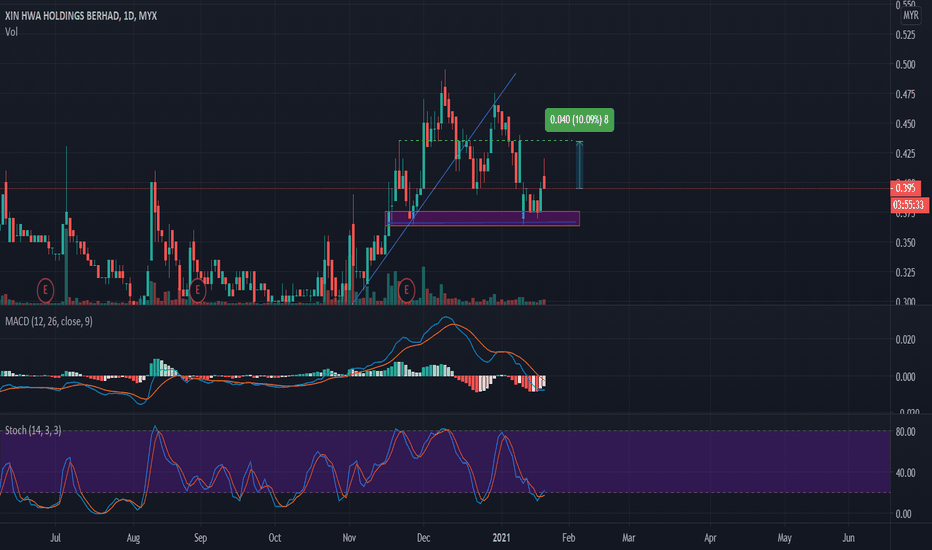The image size is (932, 550).
Task: Click the MYR currency button
Action: click(911, 15)
